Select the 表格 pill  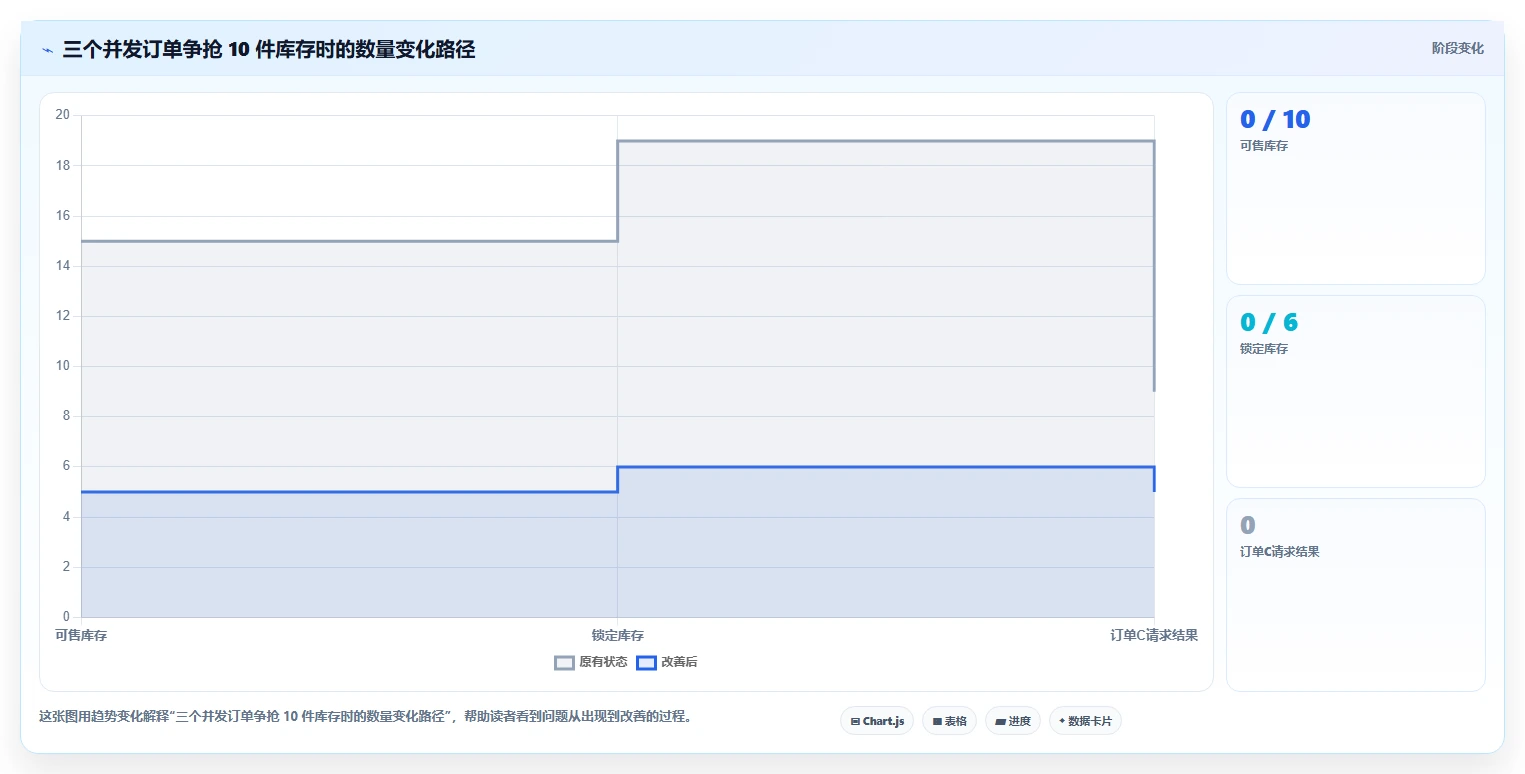point(949,721)
